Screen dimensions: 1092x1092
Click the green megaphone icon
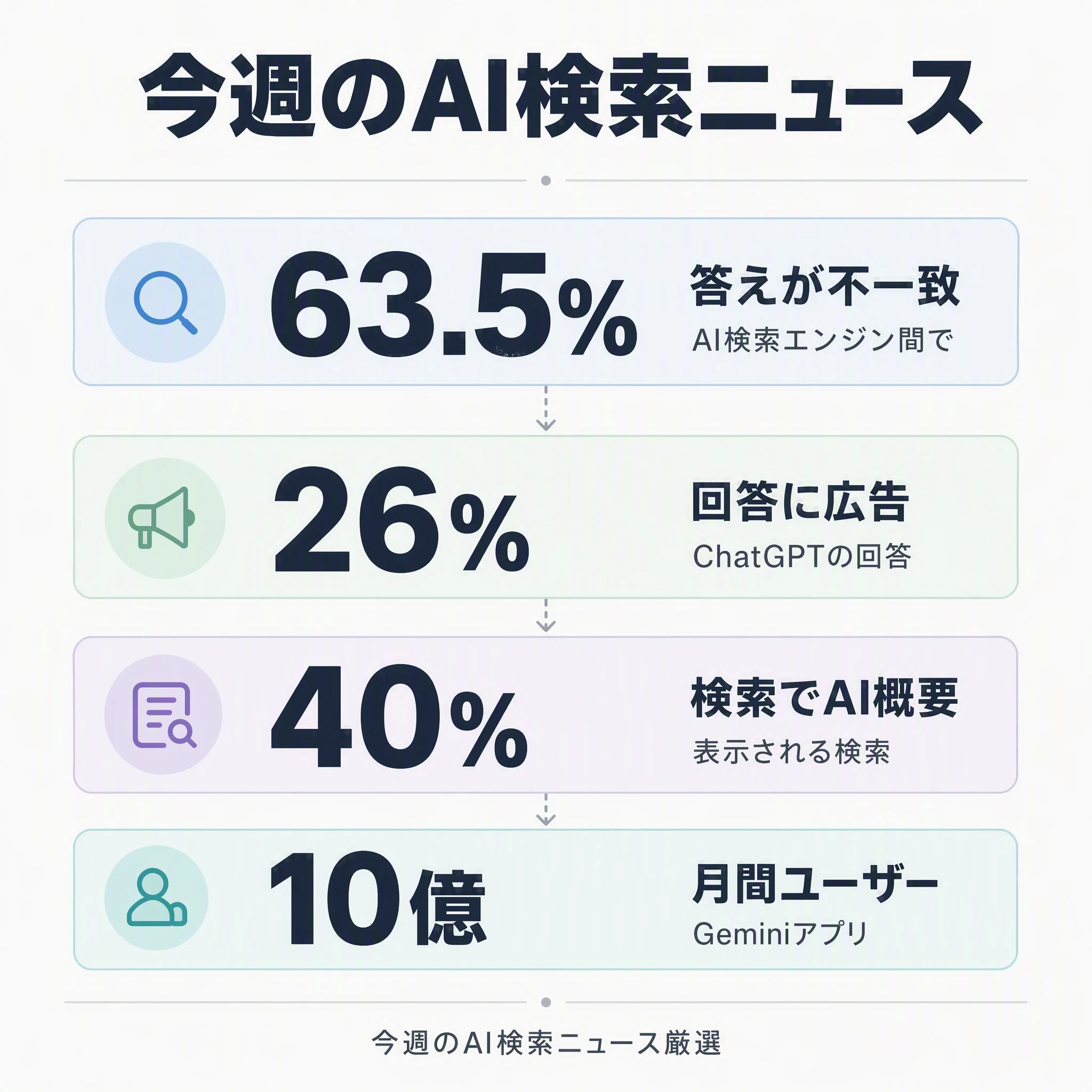[x=162, y=518]
